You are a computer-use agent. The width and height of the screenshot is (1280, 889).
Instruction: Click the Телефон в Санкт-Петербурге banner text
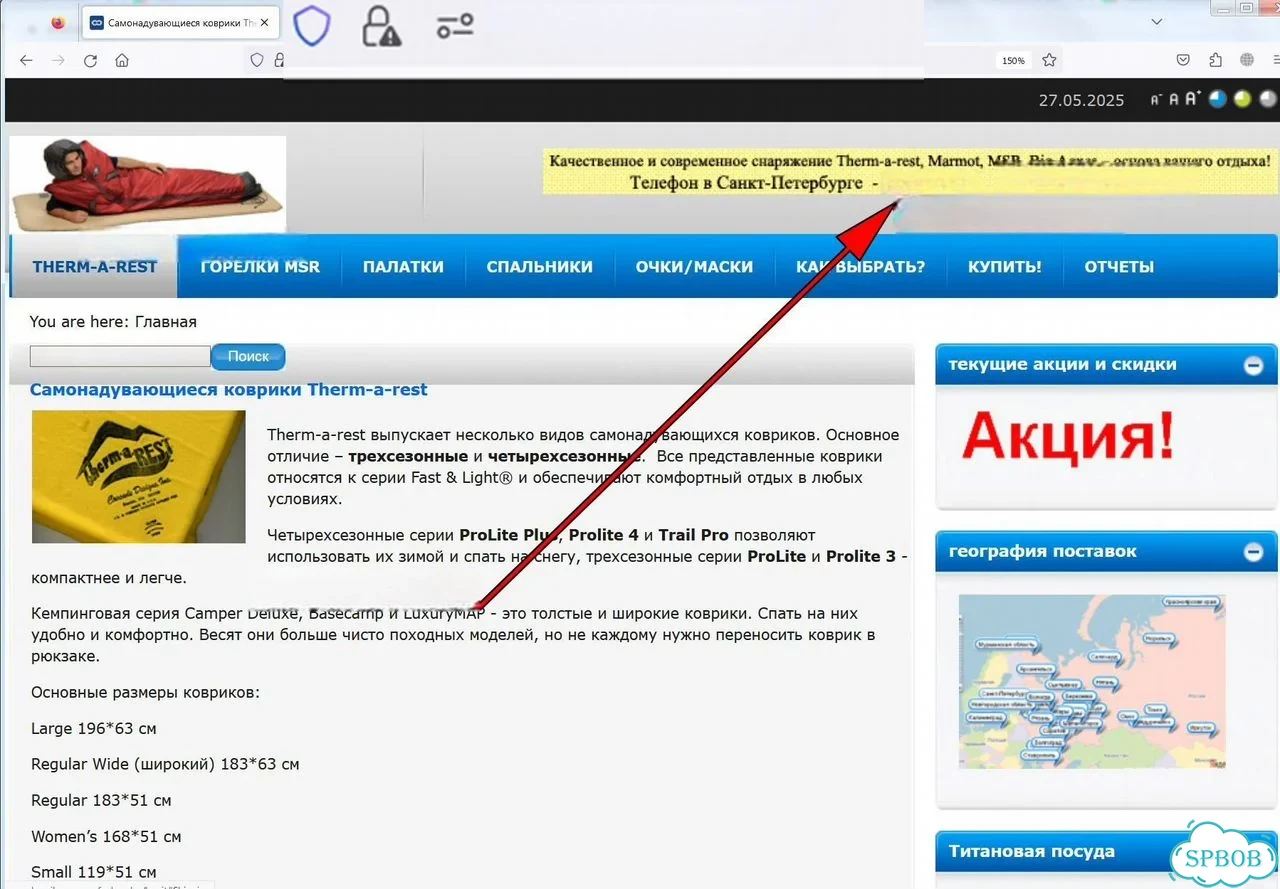[x=754, y=183]
